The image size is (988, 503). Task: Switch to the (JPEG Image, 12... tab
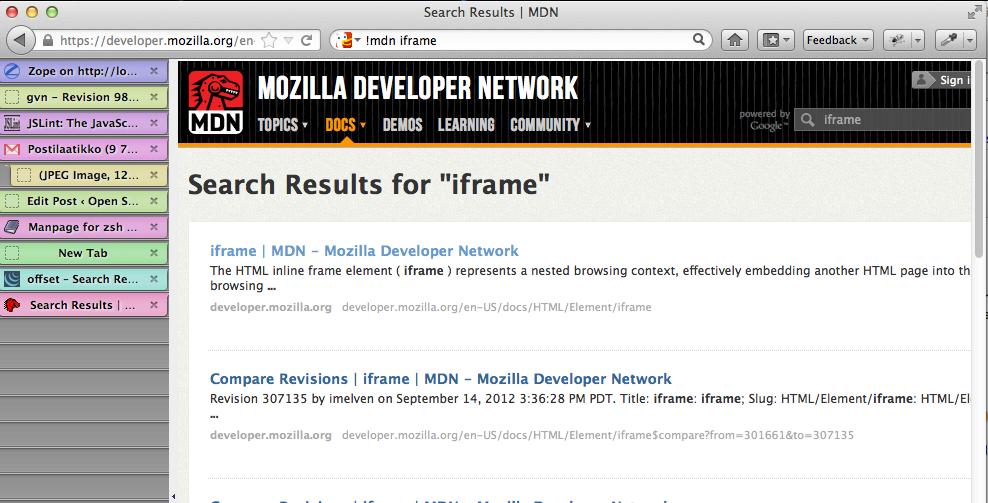[x=89, y=175]
